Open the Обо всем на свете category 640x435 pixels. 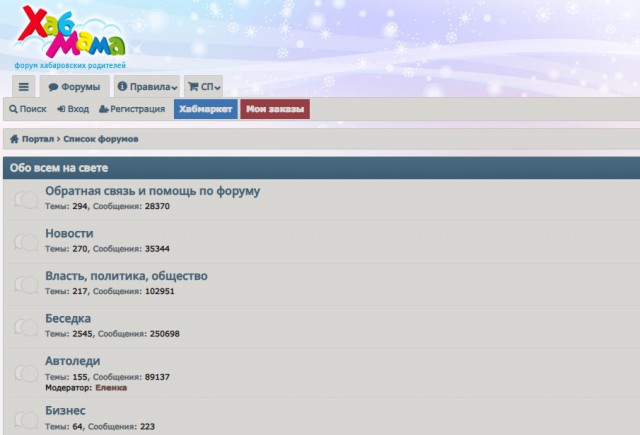59,168
